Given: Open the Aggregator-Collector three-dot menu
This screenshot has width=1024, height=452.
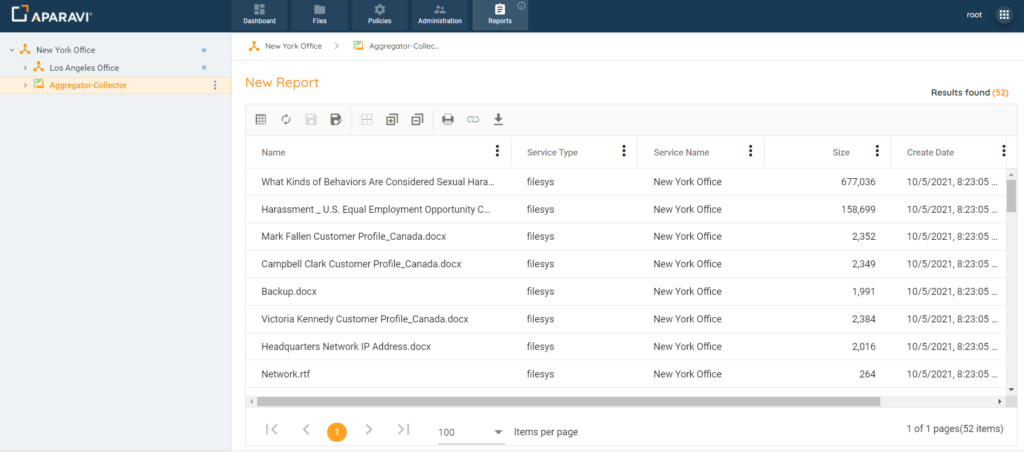Looking at the screenshot, I should pyautogui.click(x=215, y=85).
